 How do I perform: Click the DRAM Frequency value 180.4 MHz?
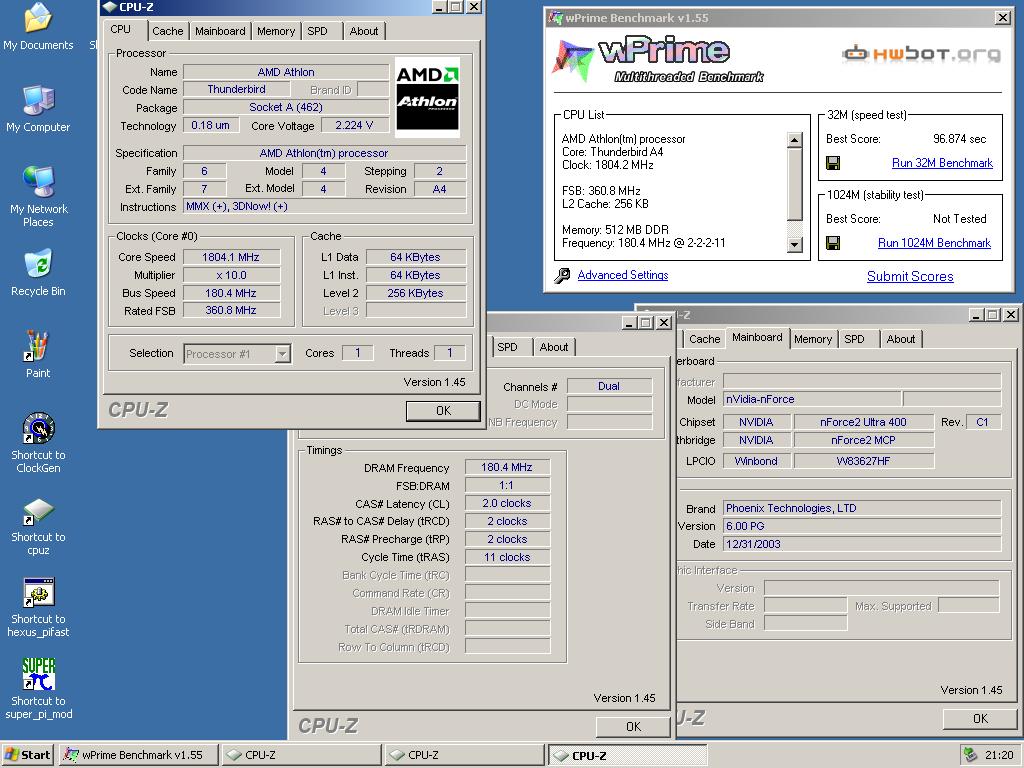(x=507, y=467)
